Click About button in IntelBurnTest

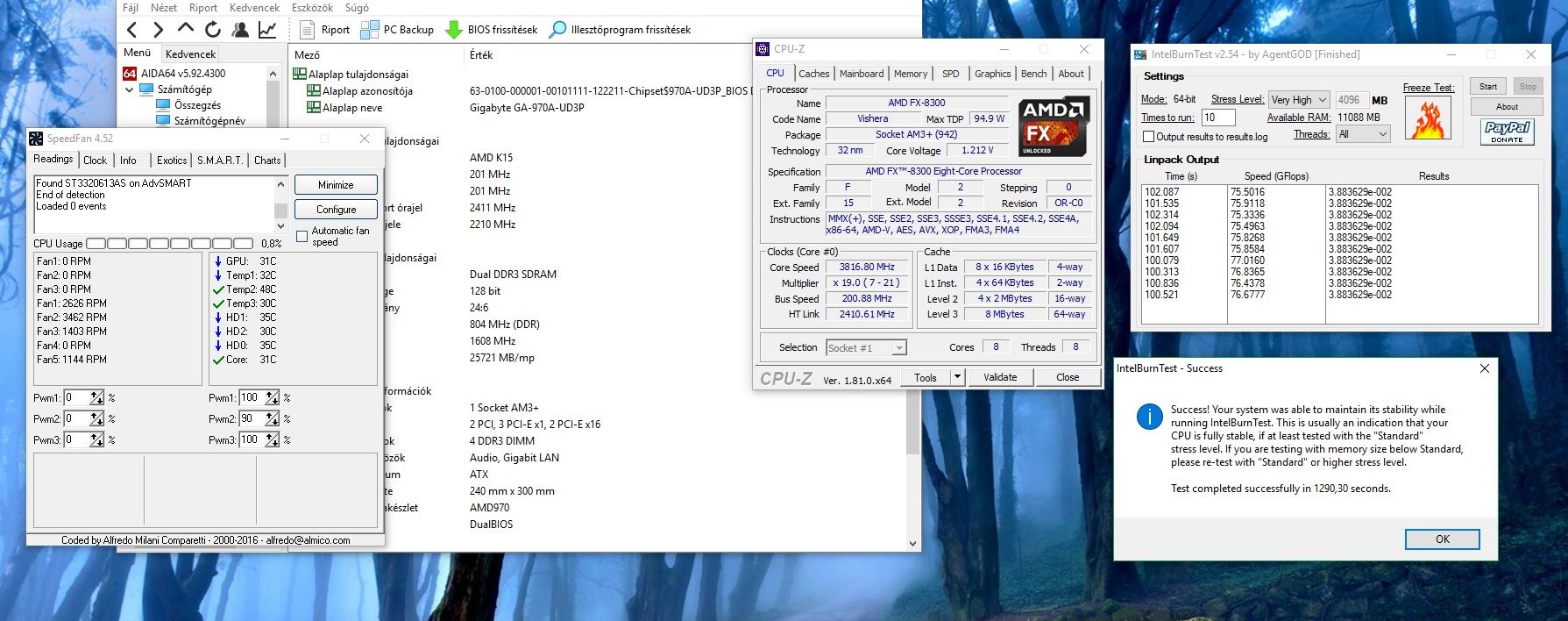click(1507, 107)
